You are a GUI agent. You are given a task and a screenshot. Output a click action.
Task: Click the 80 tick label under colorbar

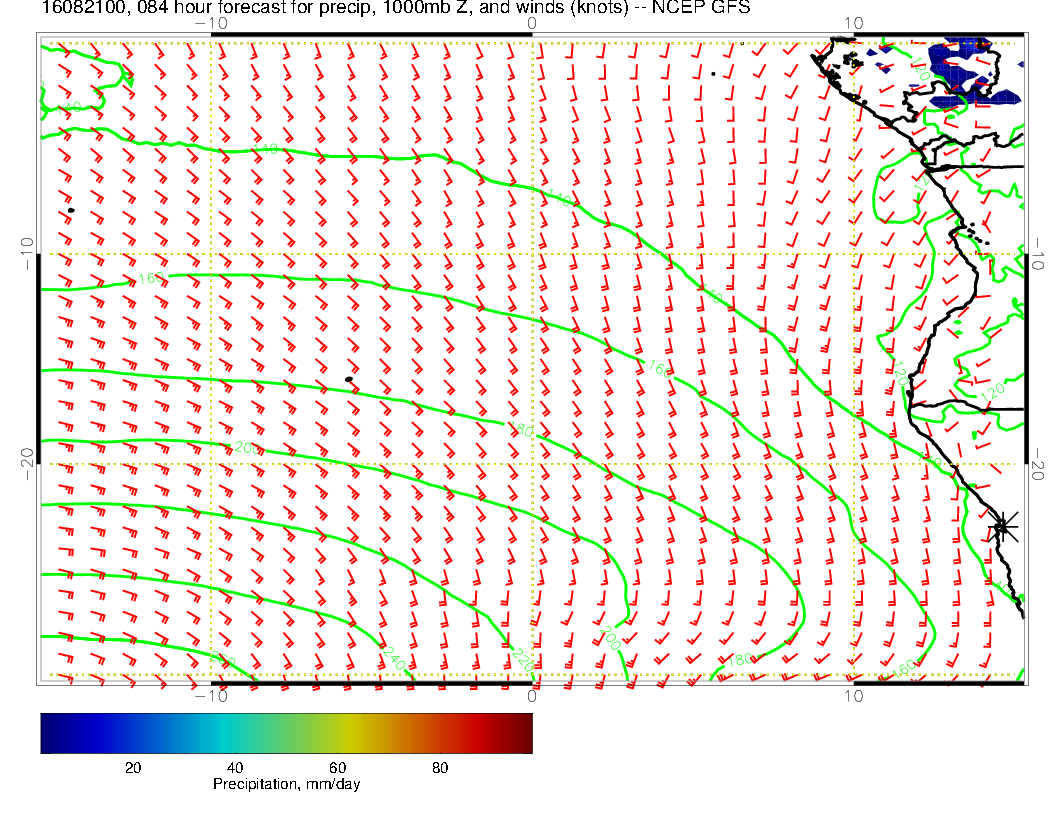439,767
